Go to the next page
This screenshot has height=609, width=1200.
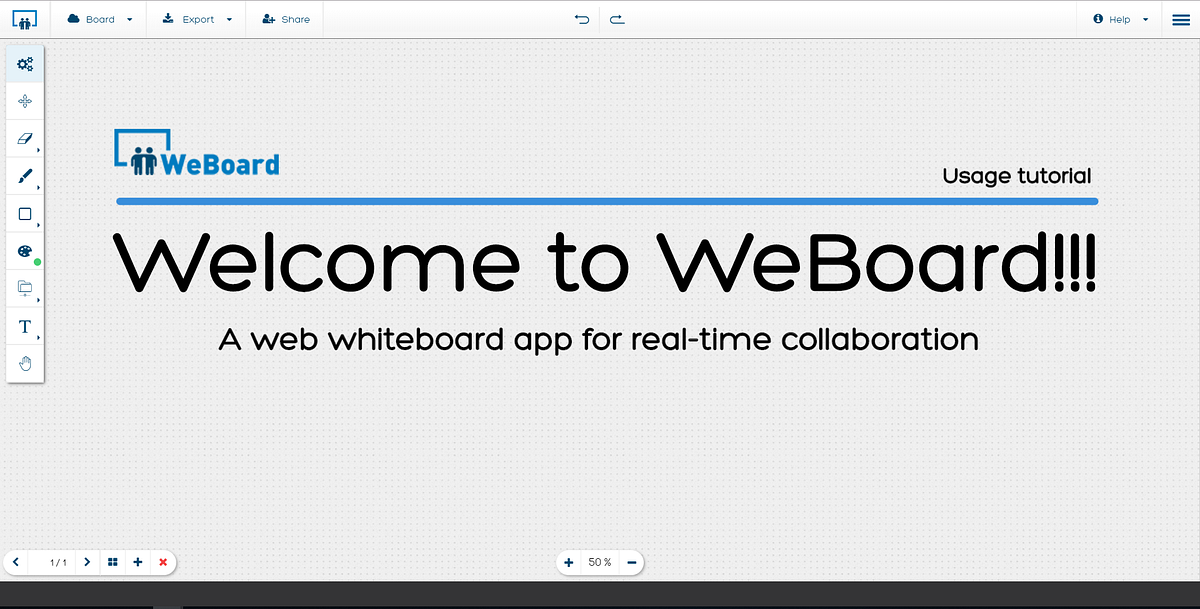pyautogui.click(x=87, y=562)
